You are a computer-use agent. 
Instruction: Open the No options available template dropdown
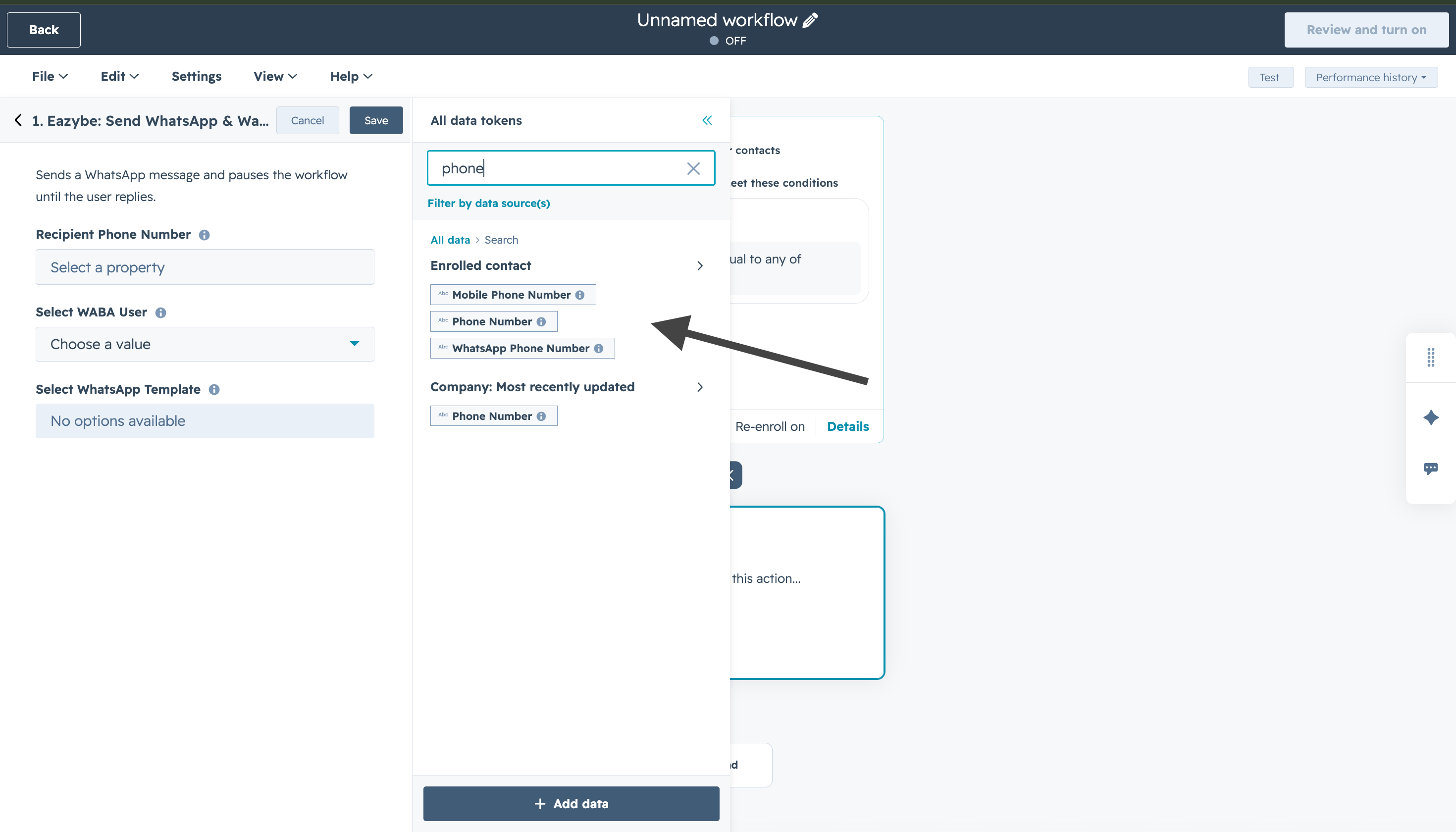pyautogui.click(x=205, y=421)
